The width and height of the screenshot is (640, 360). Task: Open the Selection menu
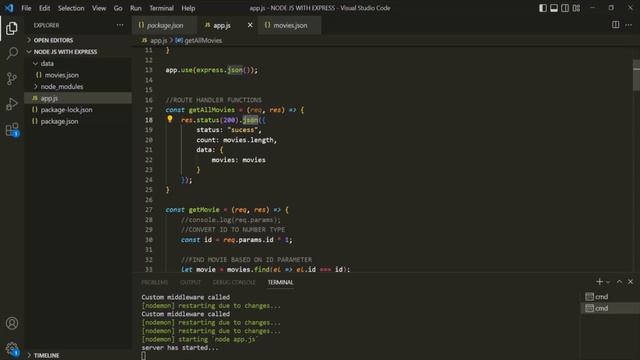[x=71, y=8]
